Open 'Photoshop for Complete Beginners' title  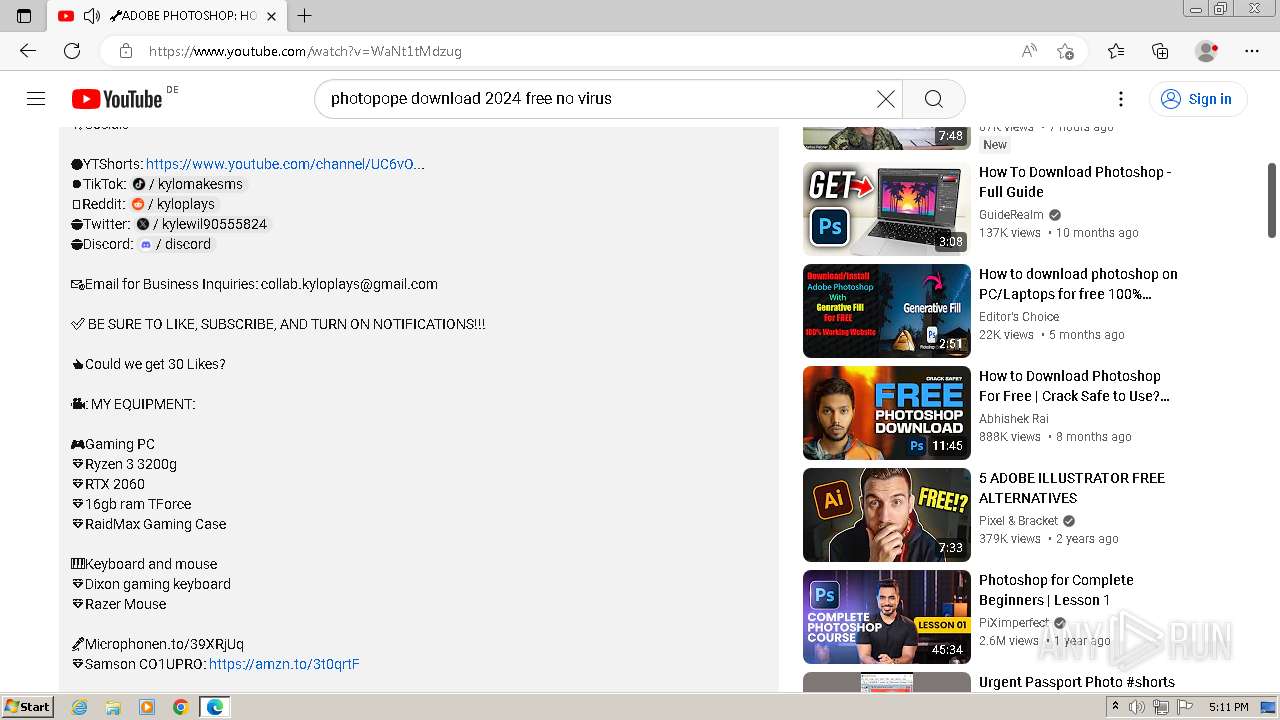point(1056,590)
